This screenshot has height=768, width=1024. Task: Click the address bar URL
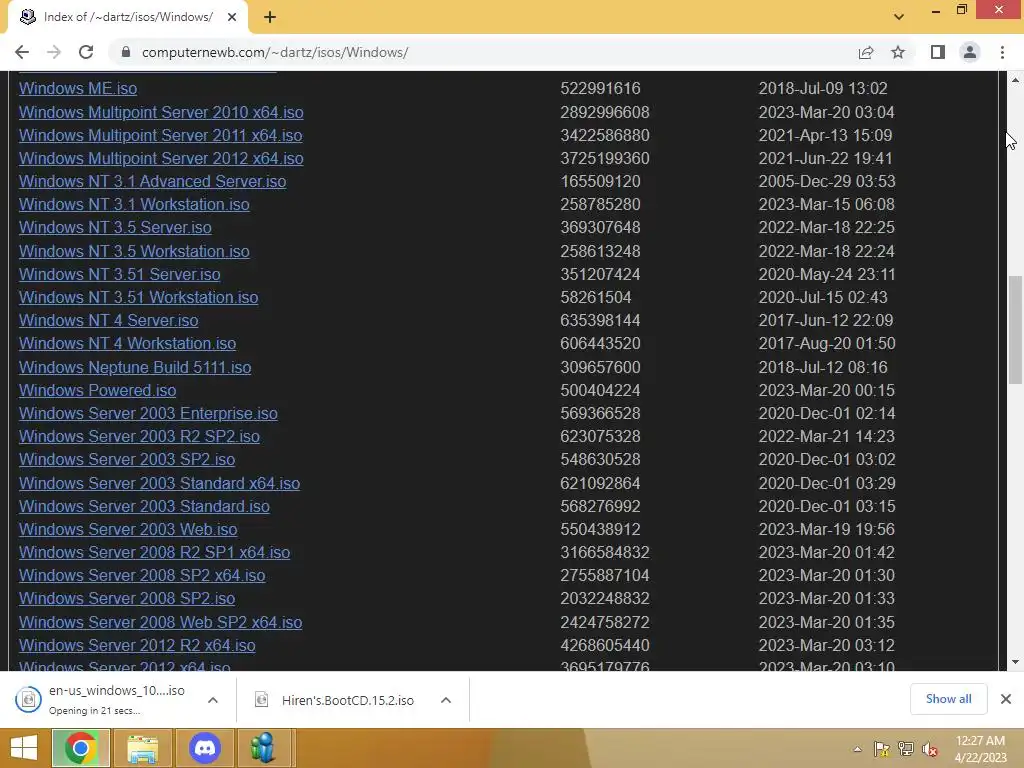click(x=275, y=52)
